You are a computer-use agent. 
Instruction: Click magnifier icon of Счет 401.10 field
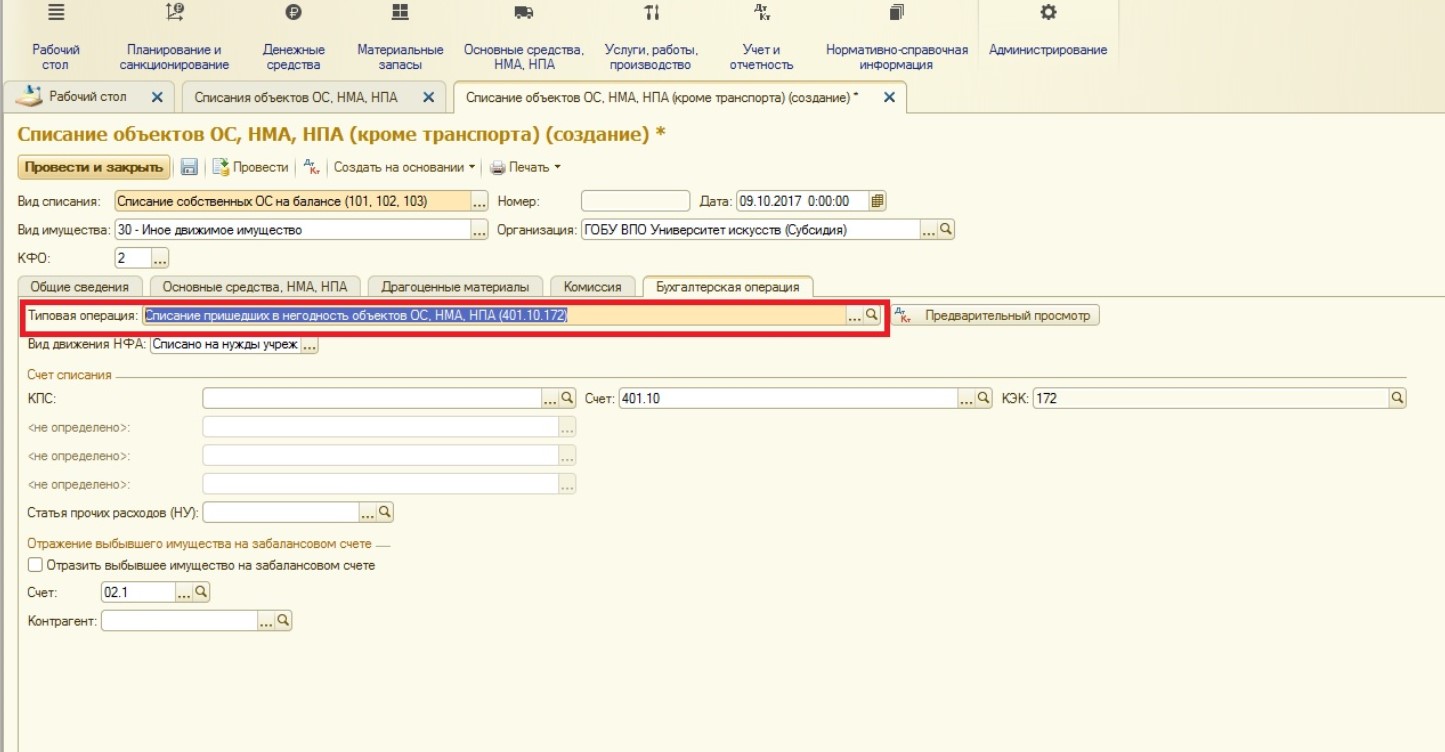point(984,398)
